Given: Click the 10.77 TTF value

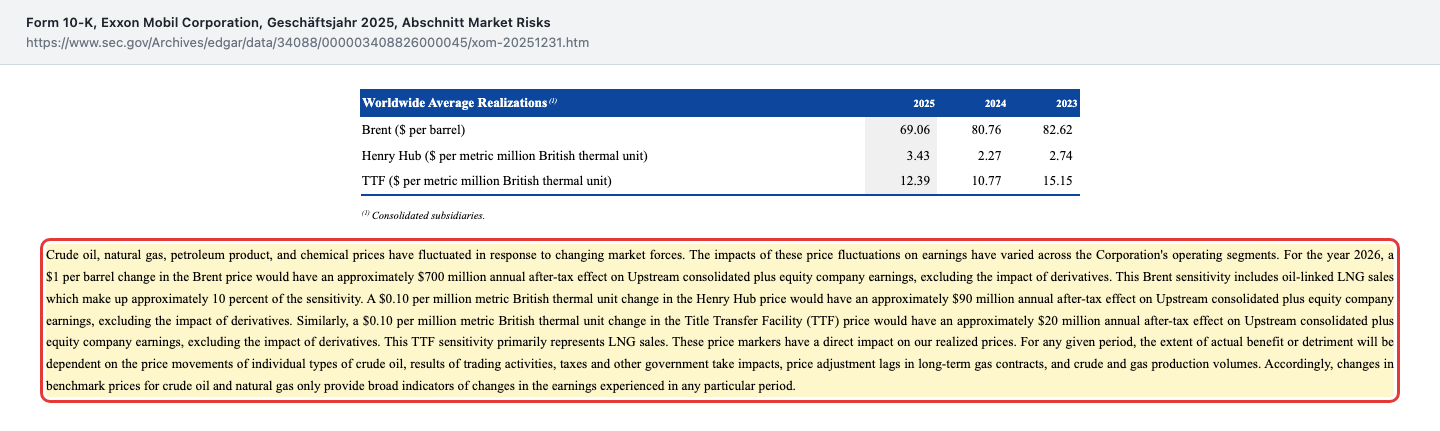Looking at the screenshot, I should [x=986, y=180].
